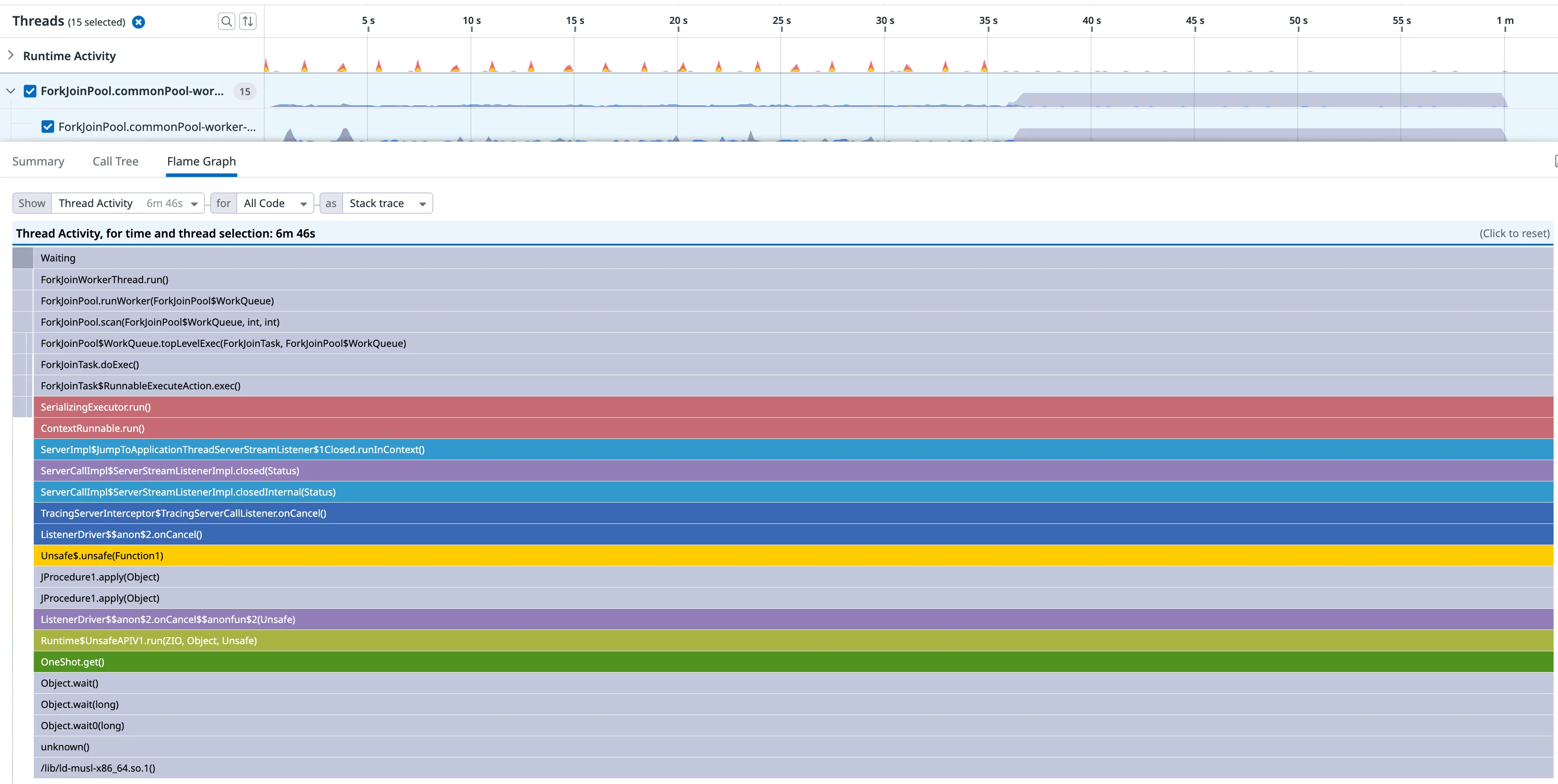Open the All Code filter dropdown
This screenshot has width=1558, height=784.
[274, 203]
